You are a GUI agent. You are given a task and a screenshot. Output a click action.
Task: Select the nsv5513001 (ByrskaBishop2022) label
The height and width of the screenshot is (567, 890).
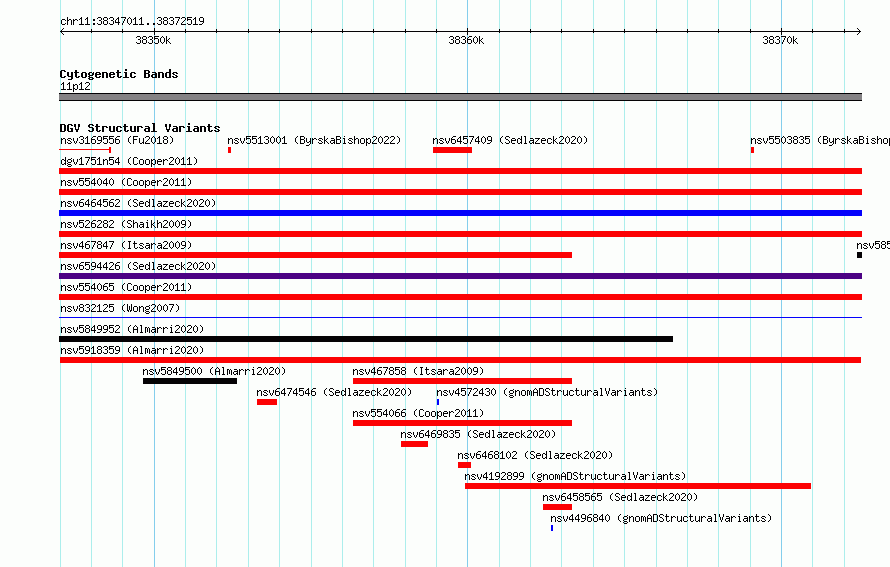pos(314,140)
